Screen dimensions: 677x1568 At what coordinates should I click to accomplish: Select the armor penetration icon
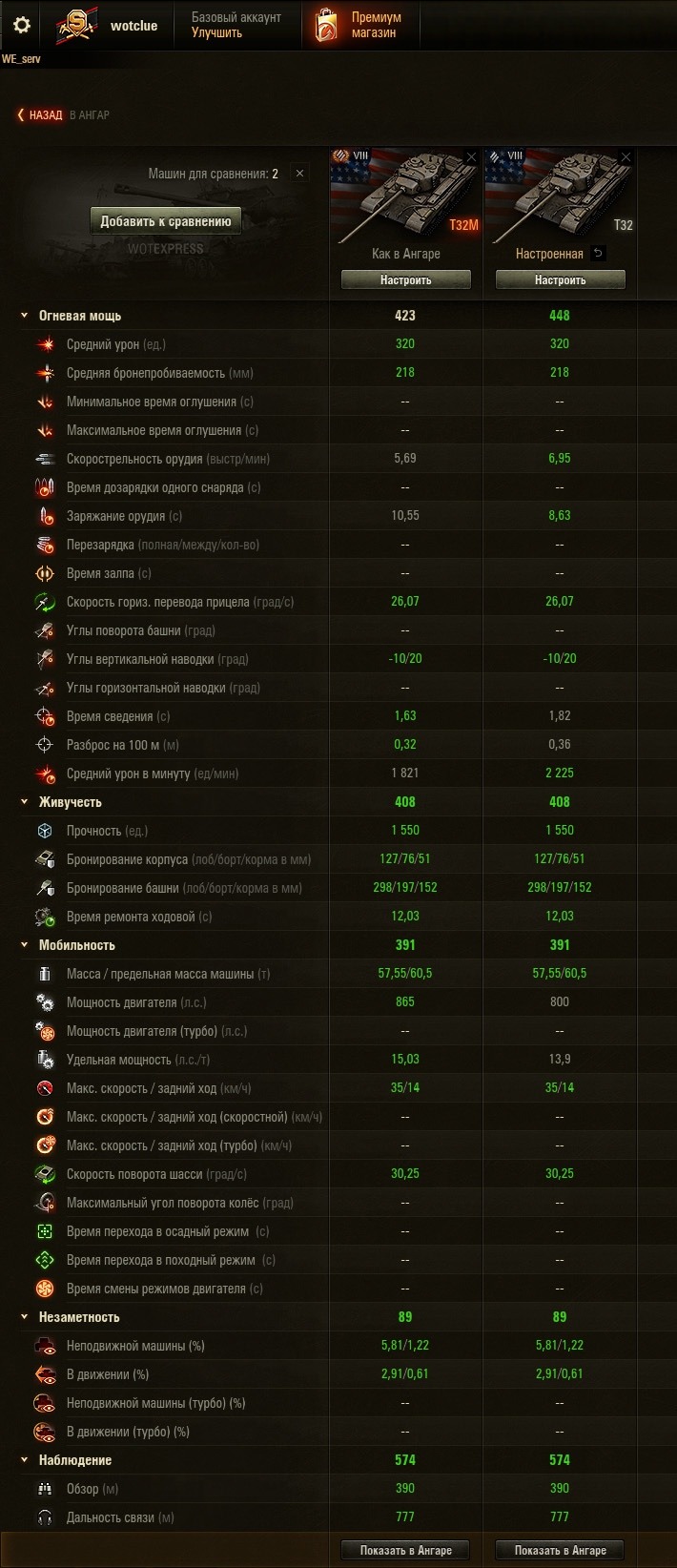click(x=44, y=372)
